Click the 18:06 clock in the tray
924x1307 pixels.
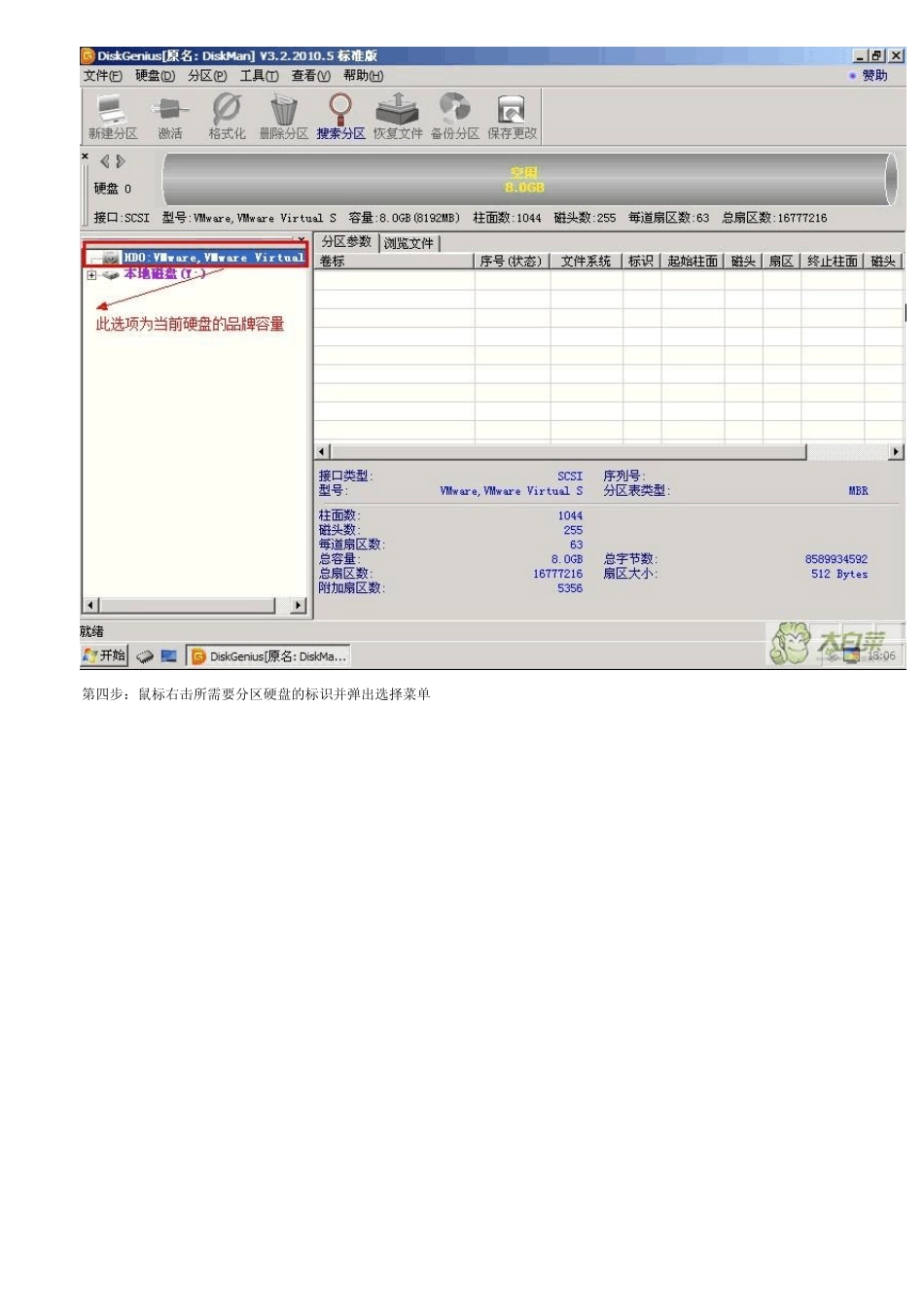tap(881, 656)
